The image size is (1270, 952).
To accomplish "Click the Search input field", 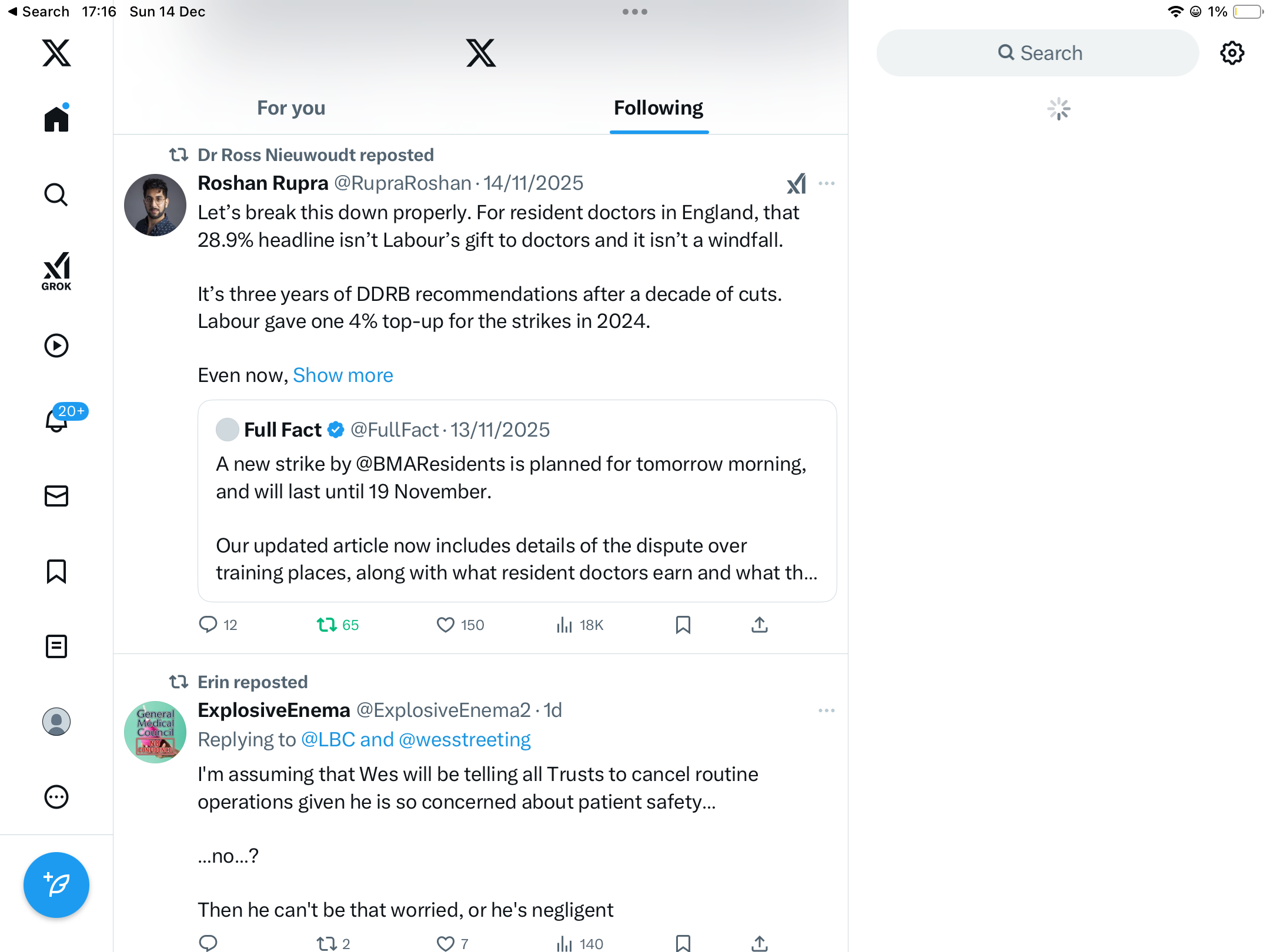I will pos(1038,53).
